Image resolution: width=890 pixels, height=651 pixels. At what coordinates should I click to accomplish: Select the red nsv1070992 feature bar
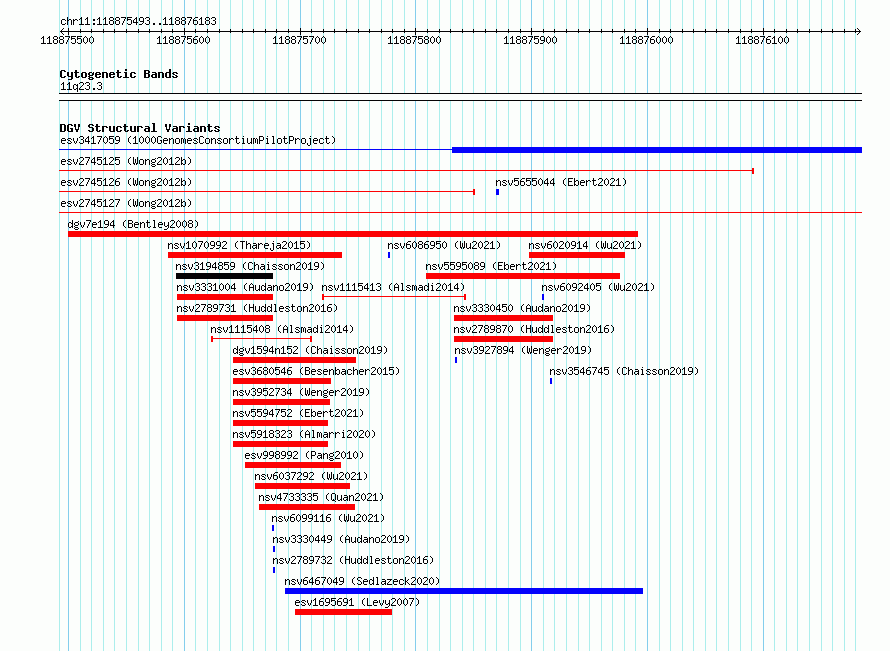pos(255,255)
